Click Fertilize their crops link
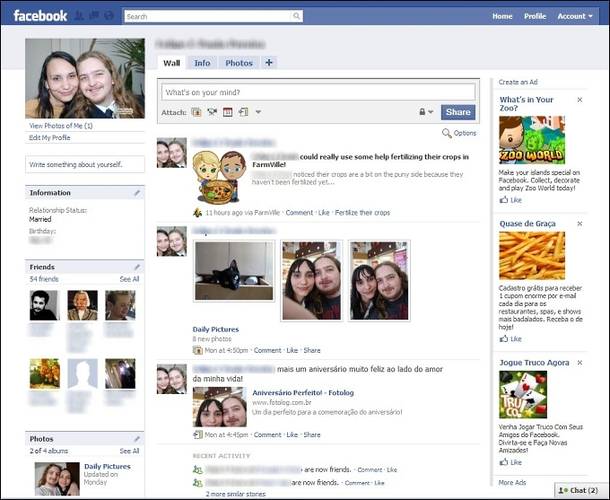Screen dimensions: 610x500 (363, 212)
